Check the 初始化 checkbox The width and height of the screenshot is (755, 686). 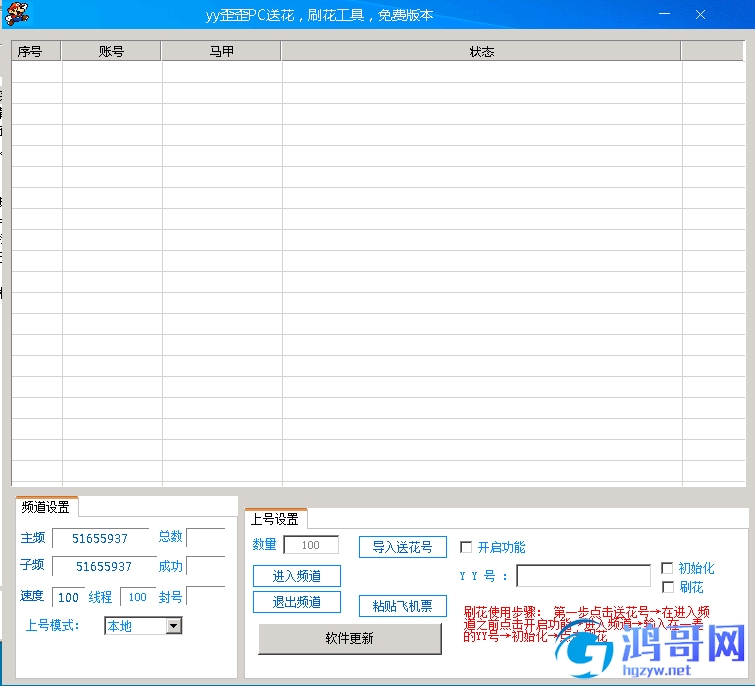[667, 568]
